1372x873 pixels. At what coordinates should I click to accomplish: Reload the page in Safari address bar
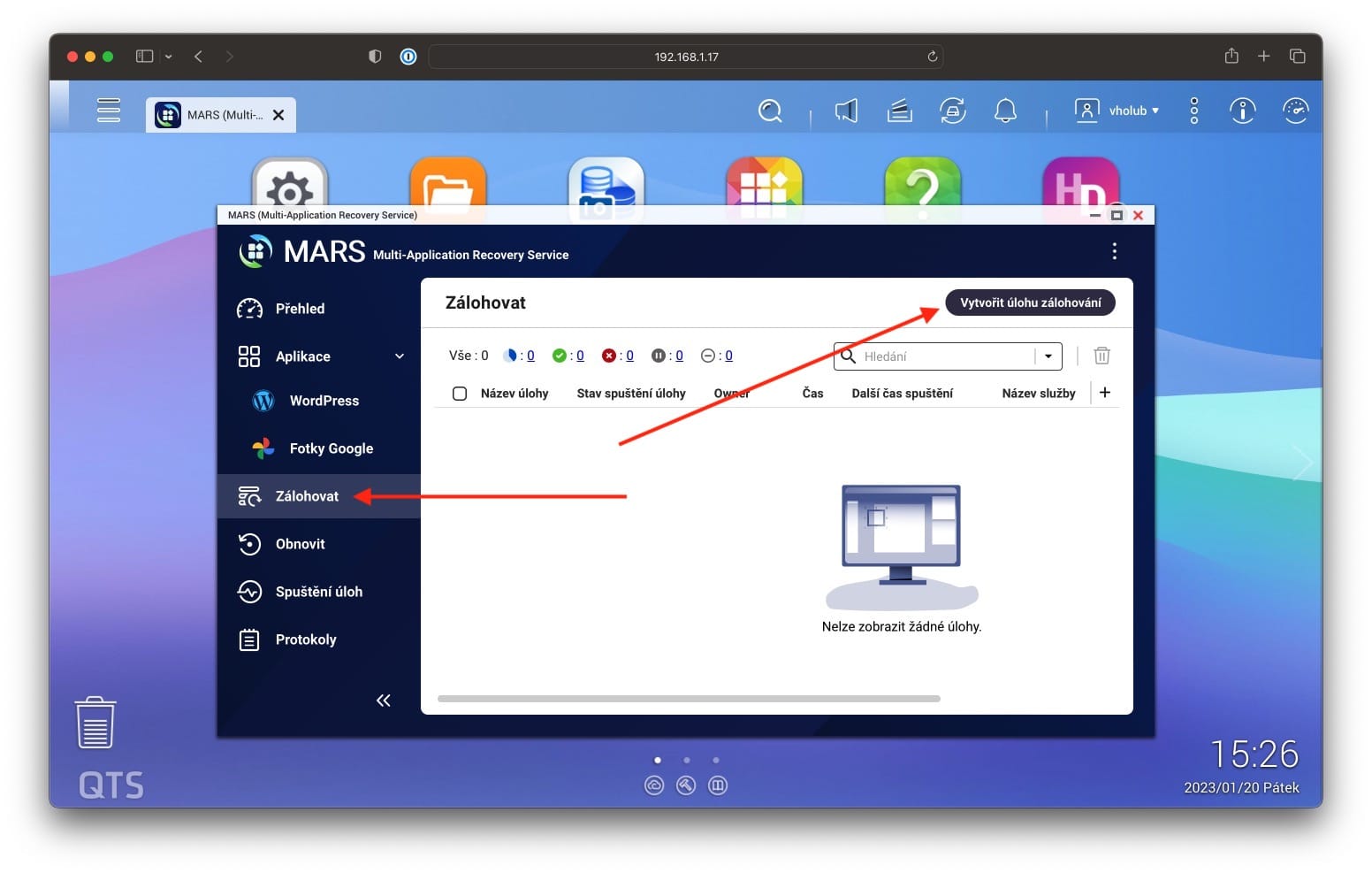(932, 57)
